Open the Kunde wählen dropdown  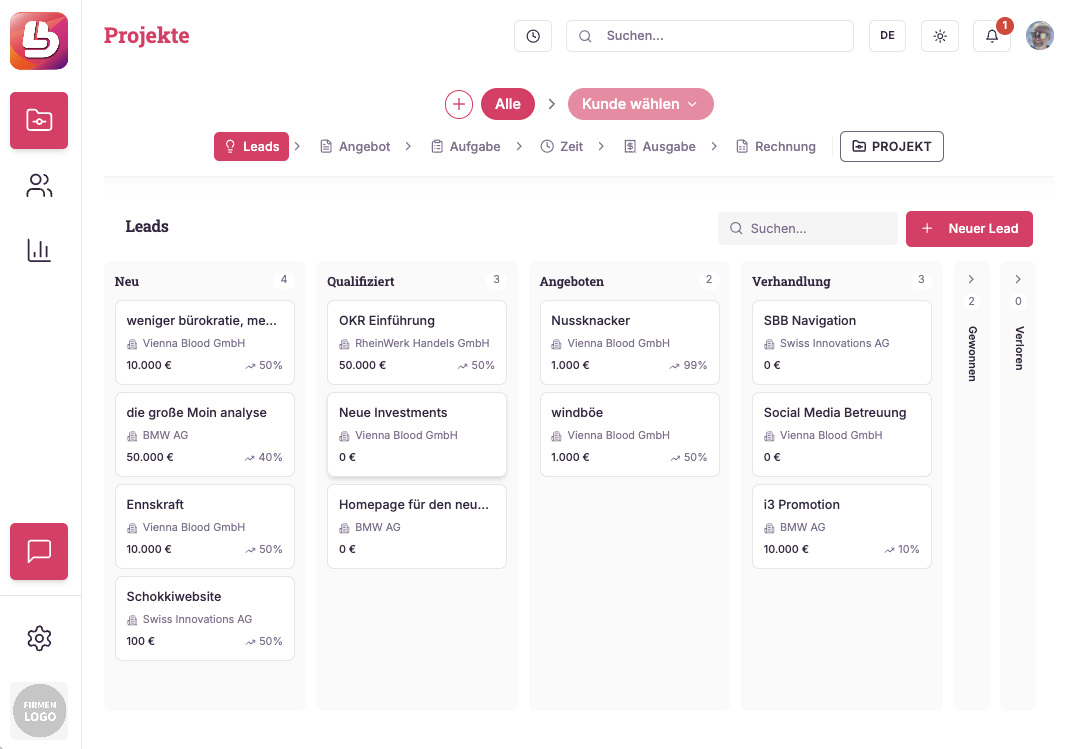tap(641, 104)
